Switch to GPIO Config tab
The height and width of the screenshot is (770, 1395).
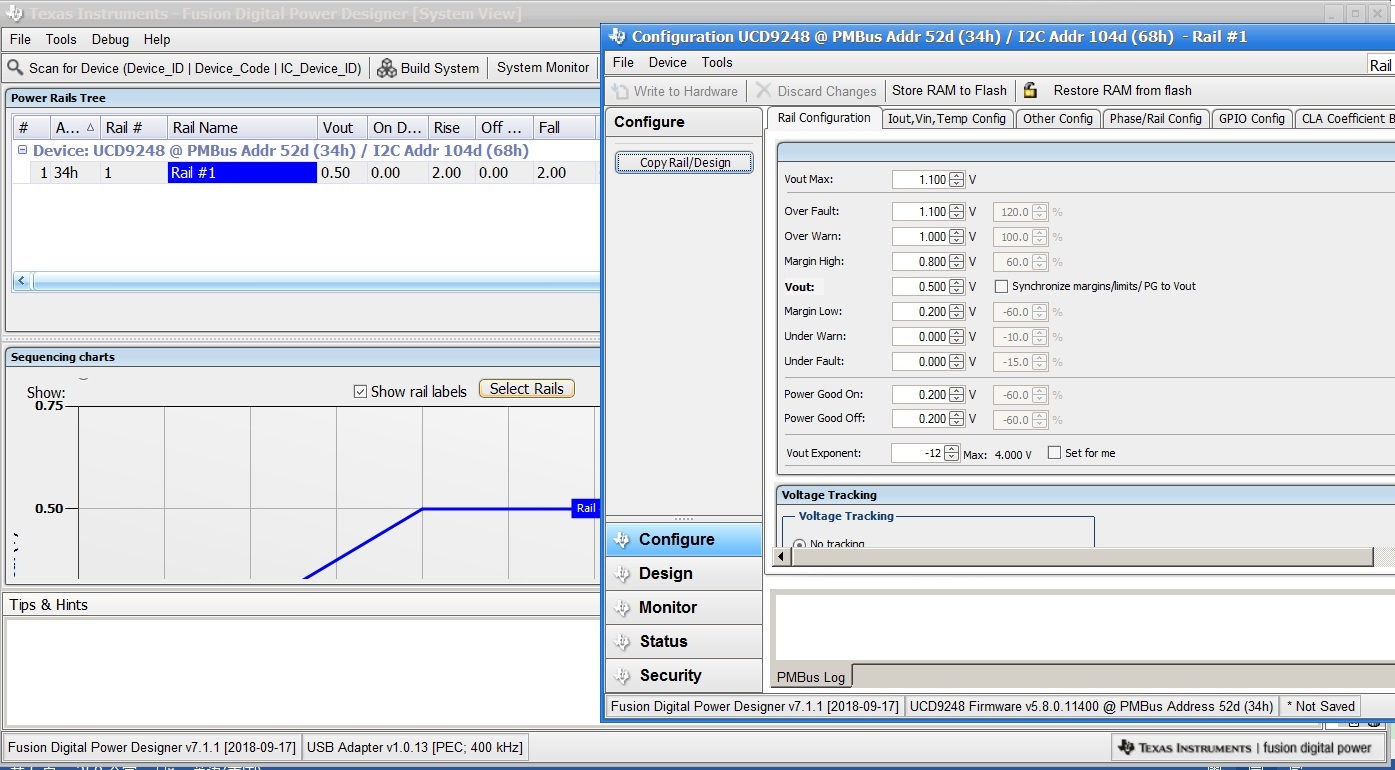point(1252,118)
